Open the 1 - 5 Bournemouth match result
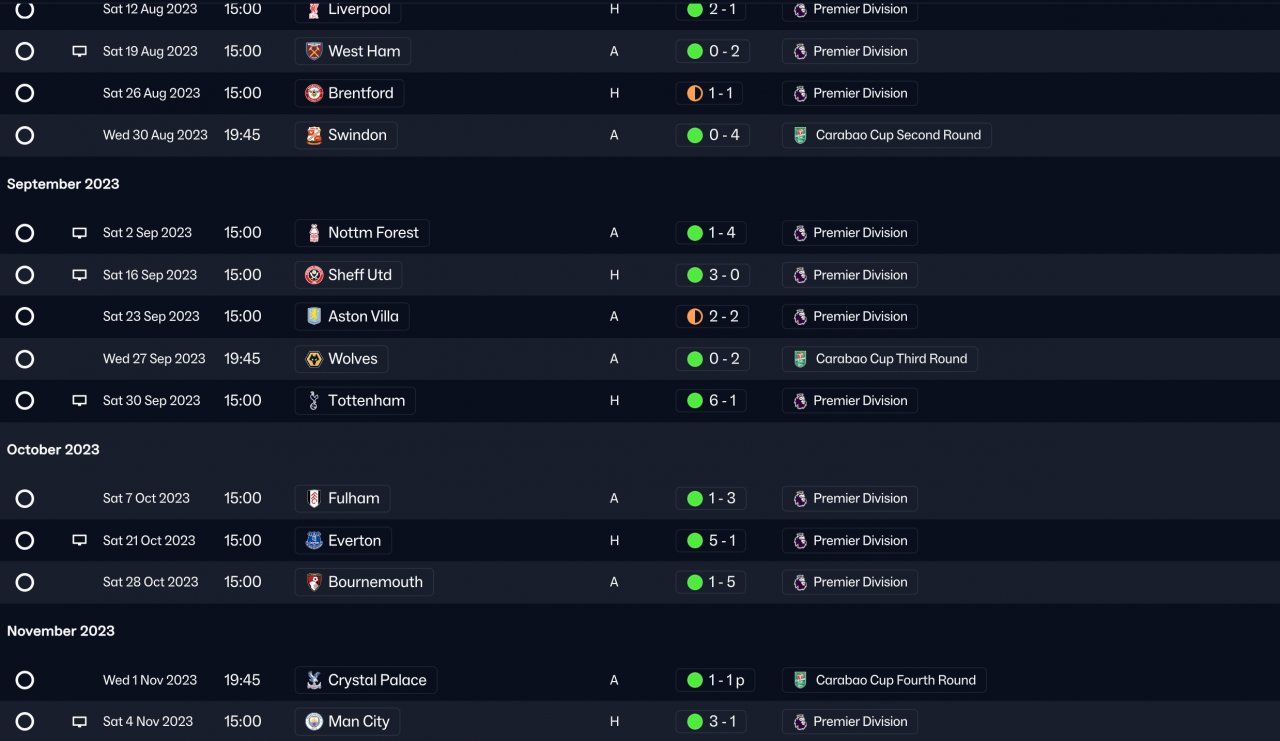The image size is (1280, 741). 721,582
